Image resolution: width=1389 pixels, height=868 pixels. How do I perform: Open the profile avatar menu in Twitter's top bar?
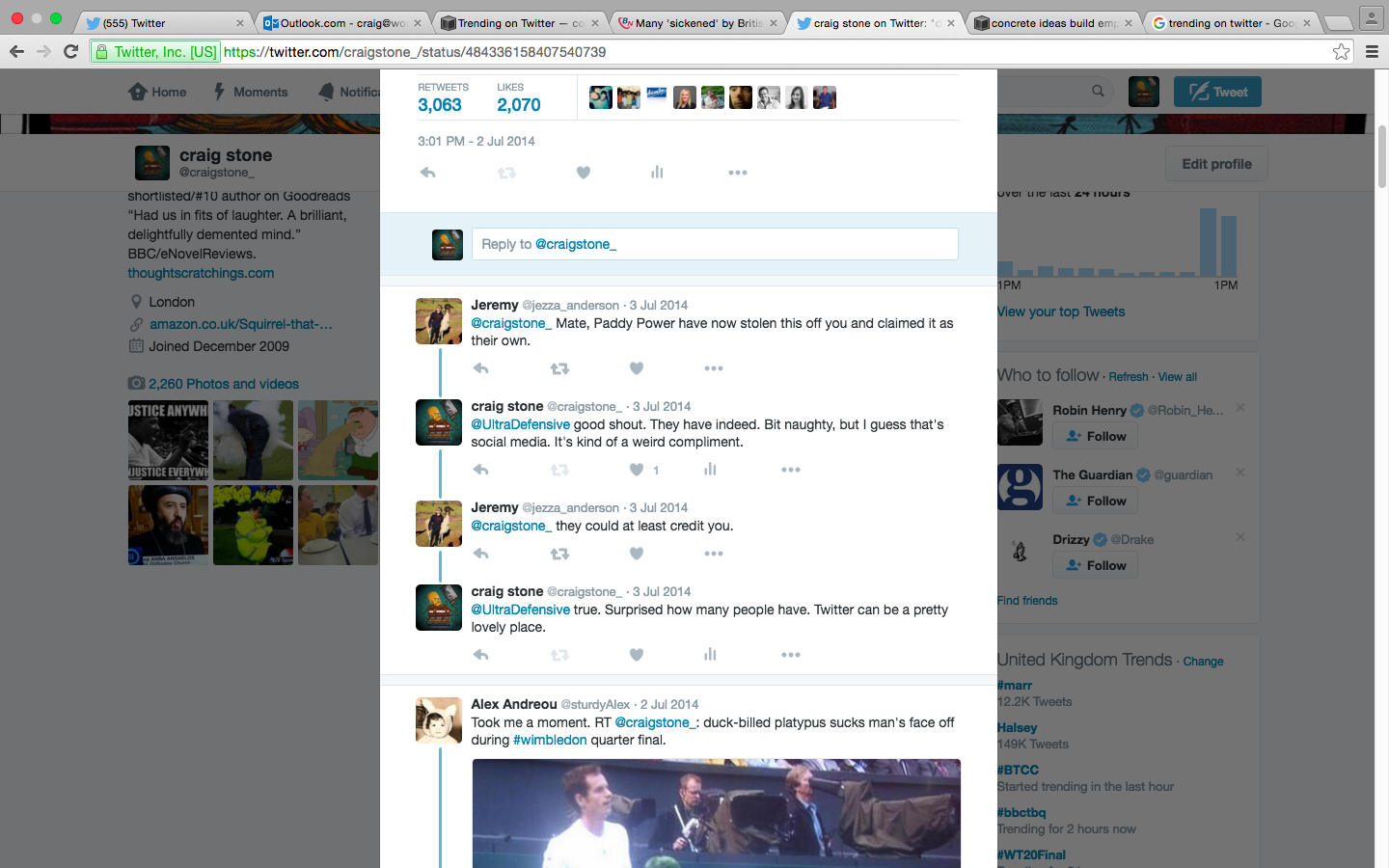pos(1144,92)
